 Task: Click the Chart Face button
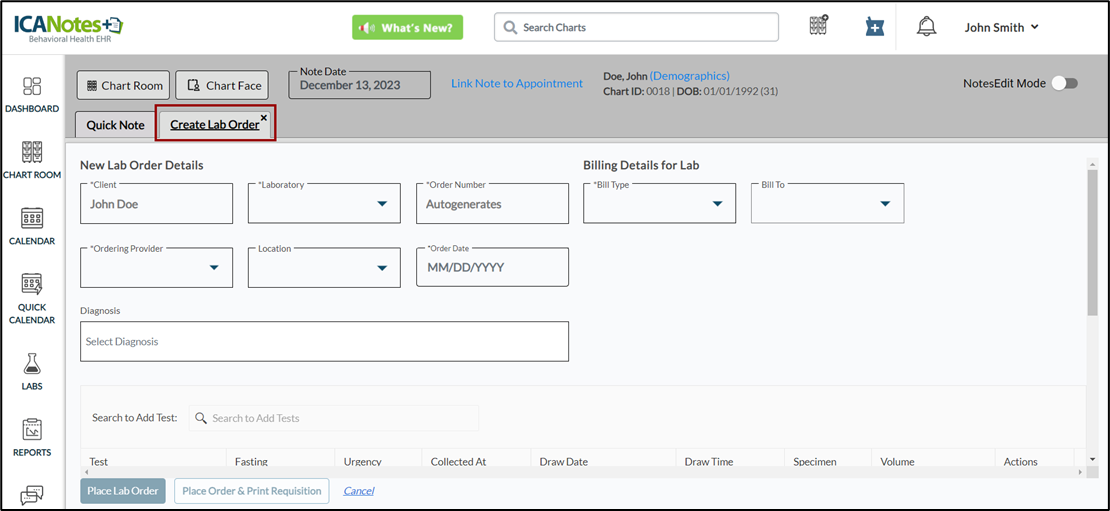coord(222,85)
